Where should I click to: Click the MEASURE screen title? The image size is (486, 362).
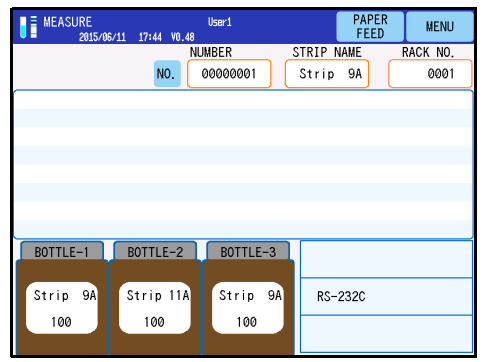68,22
